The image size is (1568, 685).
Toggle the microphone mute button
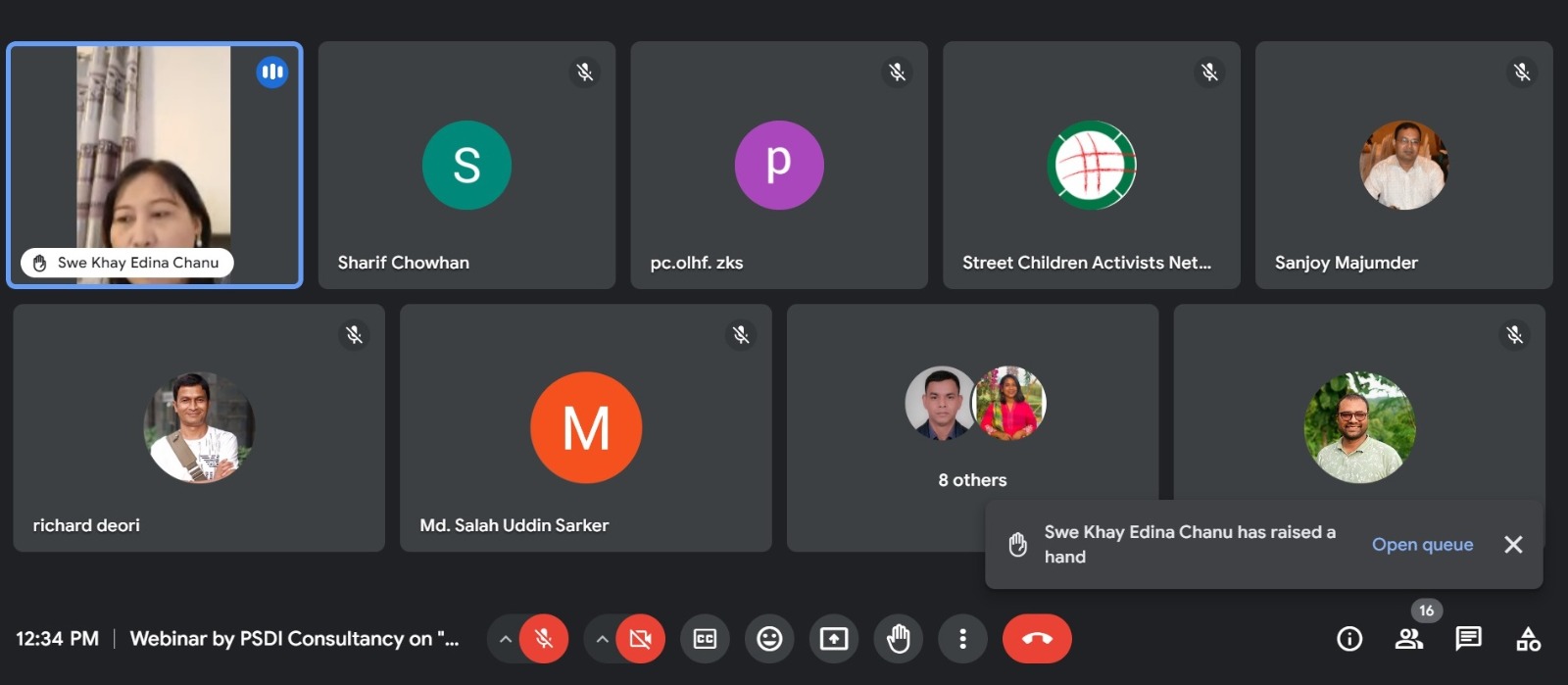[544, 639]
